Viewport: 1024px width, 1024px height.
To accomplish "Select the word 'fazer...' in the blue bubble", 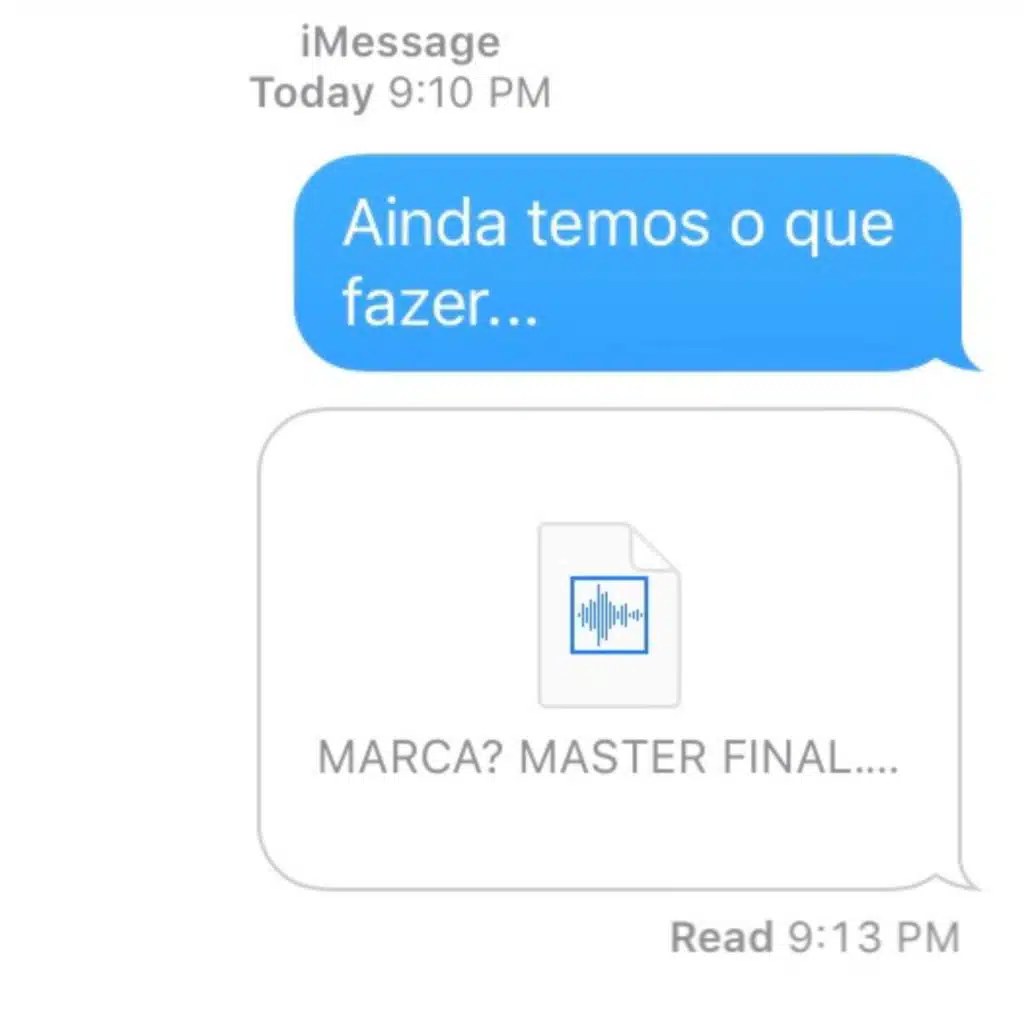I will (440, 303).
